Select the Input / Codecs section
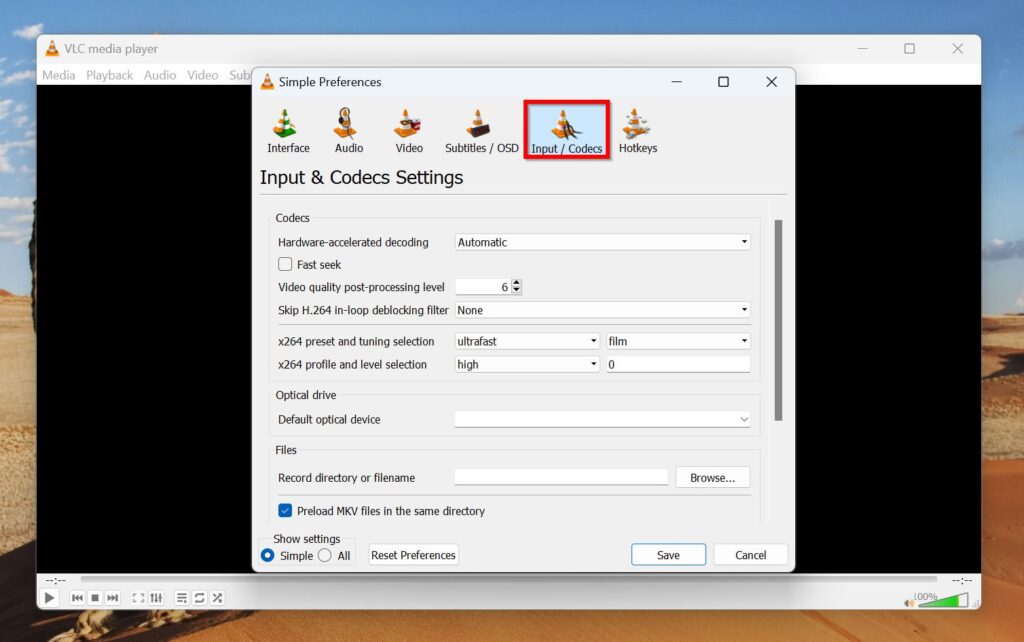The width and height of the screenshot is (1024, 642). pyautogui.click(x=566, y=128)
